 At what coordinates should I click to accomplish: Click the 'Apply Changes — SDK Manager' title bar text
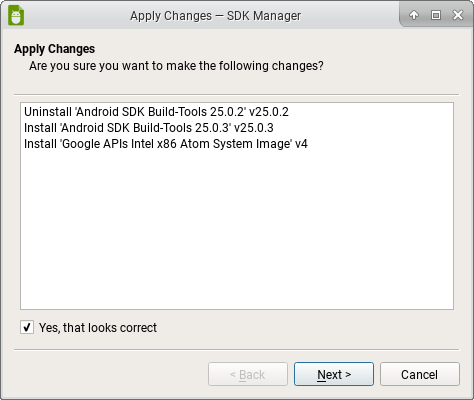coord(216,16)
